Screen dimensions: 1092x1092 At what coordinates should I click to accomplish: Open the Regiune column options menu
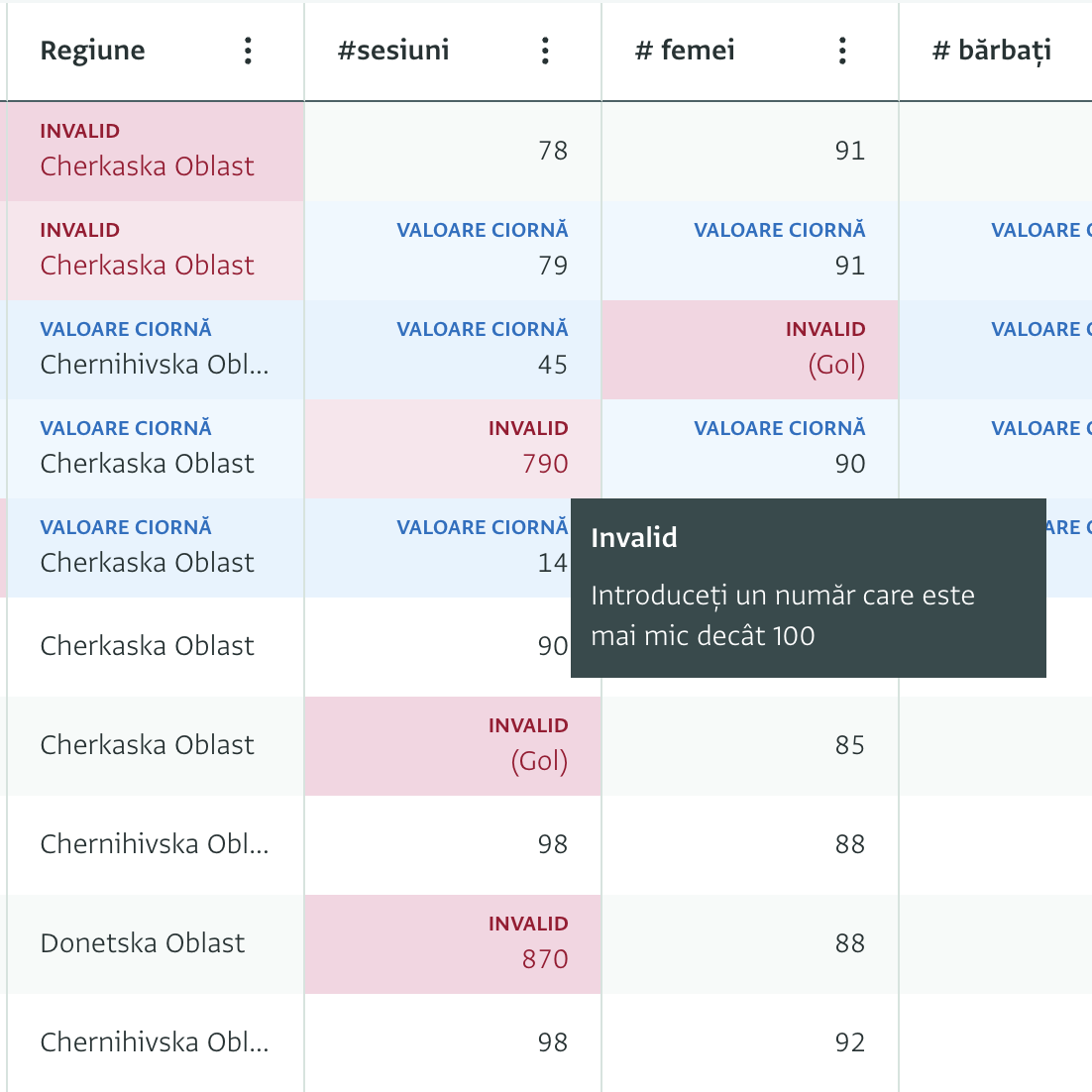pyautogui.click(x=248, y=51)
